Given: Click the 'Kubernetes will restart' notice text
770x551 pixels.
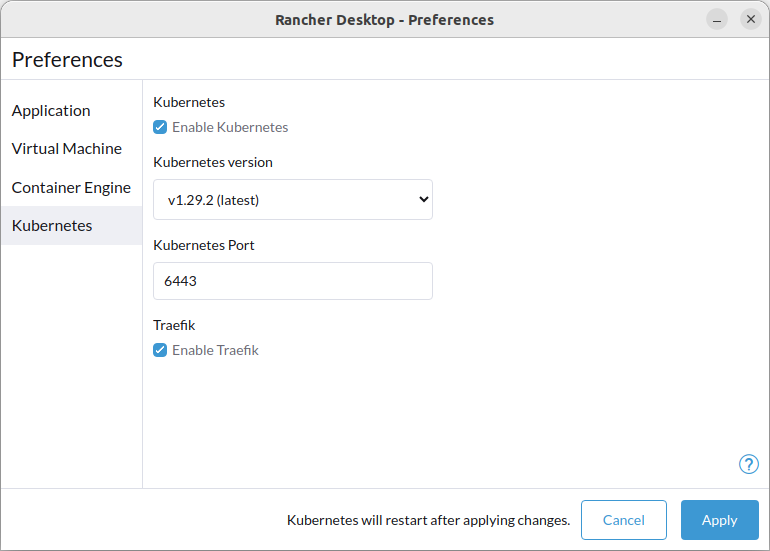Looking at the screenshot, I should tap(428, 520).
